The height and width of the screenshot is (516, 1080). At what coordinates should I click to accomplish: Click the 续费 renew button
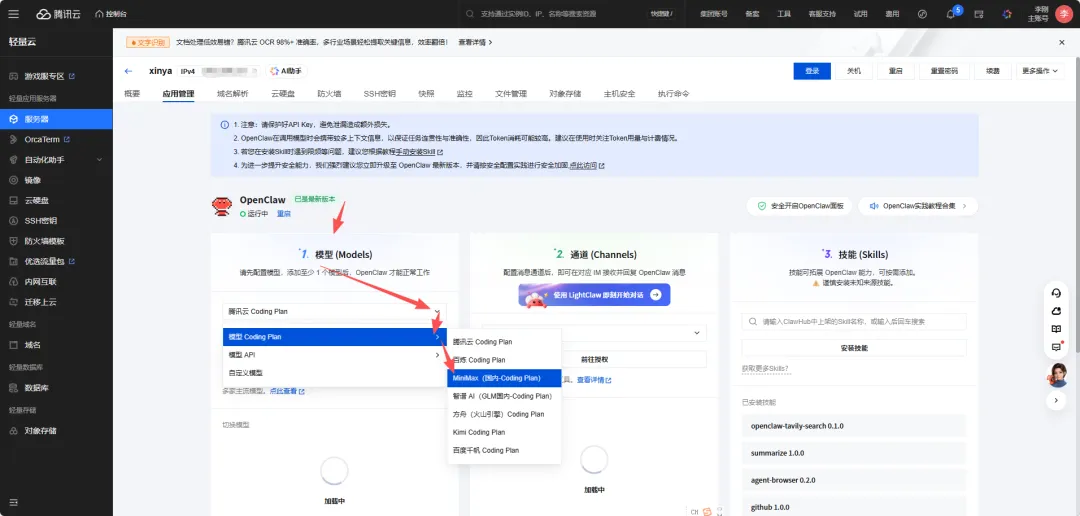point(993,71)
